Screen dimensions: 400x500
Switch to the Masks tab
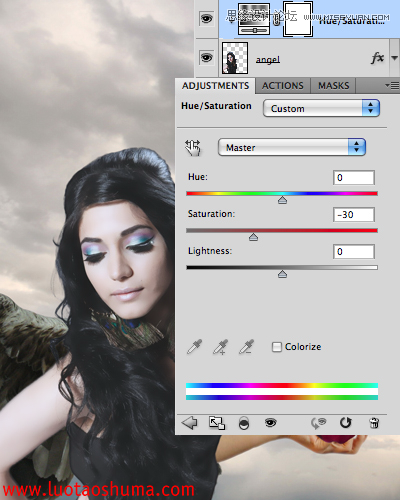tap(333, 86)
